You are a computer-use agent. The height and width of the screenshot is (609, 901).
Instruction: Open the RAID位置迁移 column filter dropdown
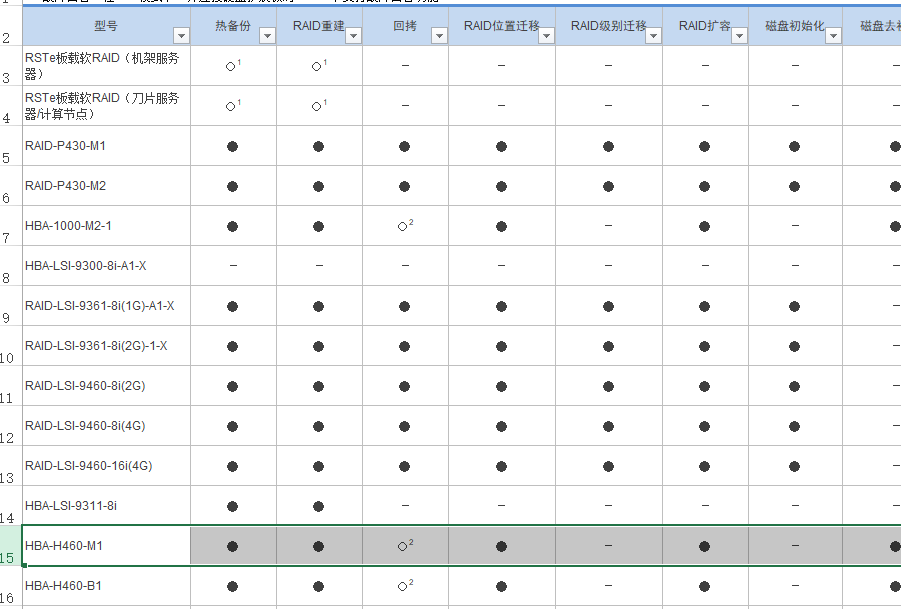pyautogui.click(x=546, y=36)
